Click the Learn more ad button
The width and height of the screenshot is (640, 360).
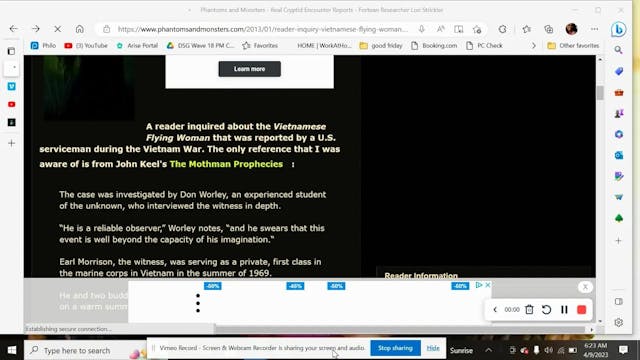(x=249, y=69)
